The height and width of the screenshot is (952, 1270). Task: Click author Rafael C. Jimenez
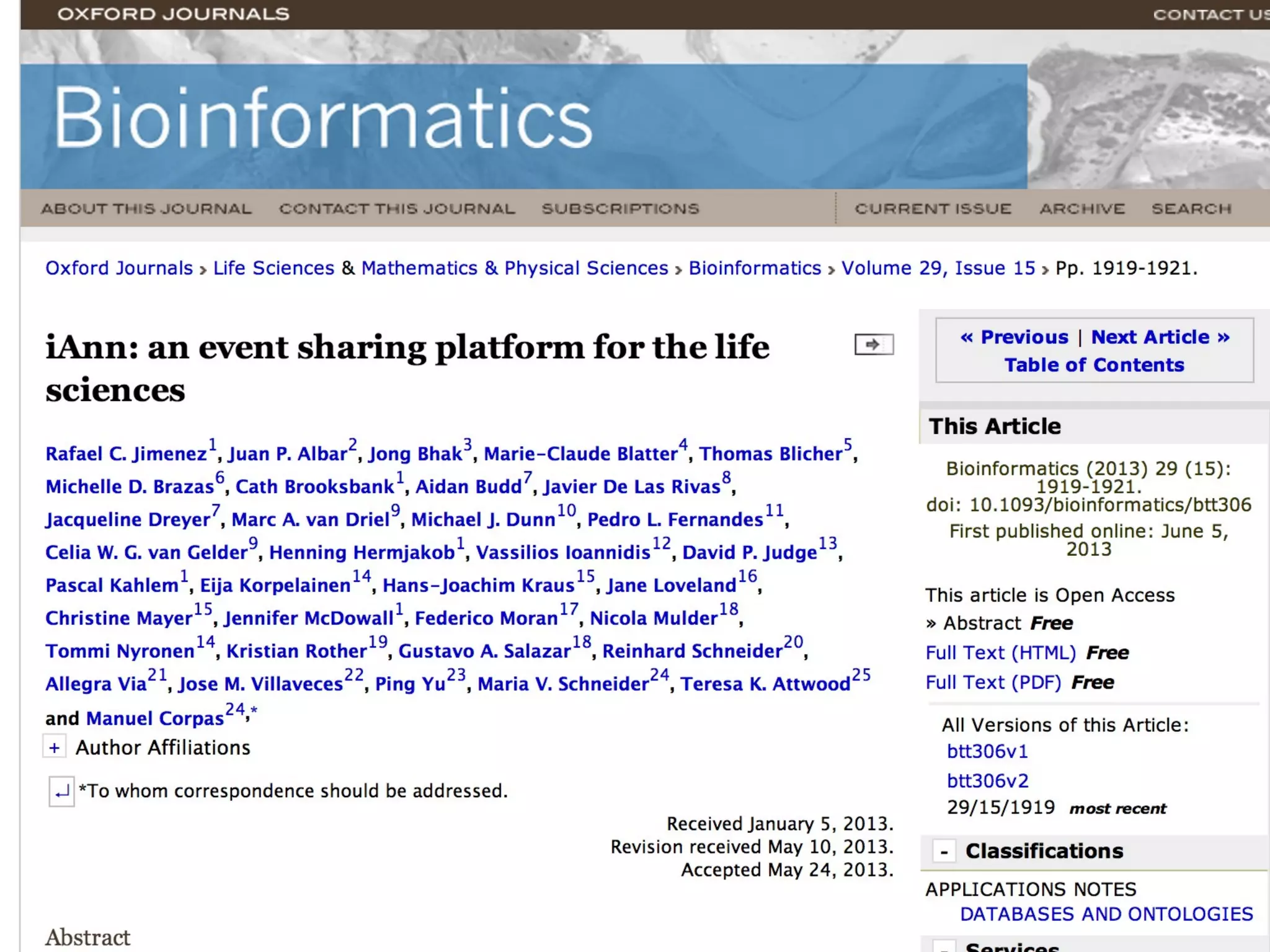coord(126,454)
